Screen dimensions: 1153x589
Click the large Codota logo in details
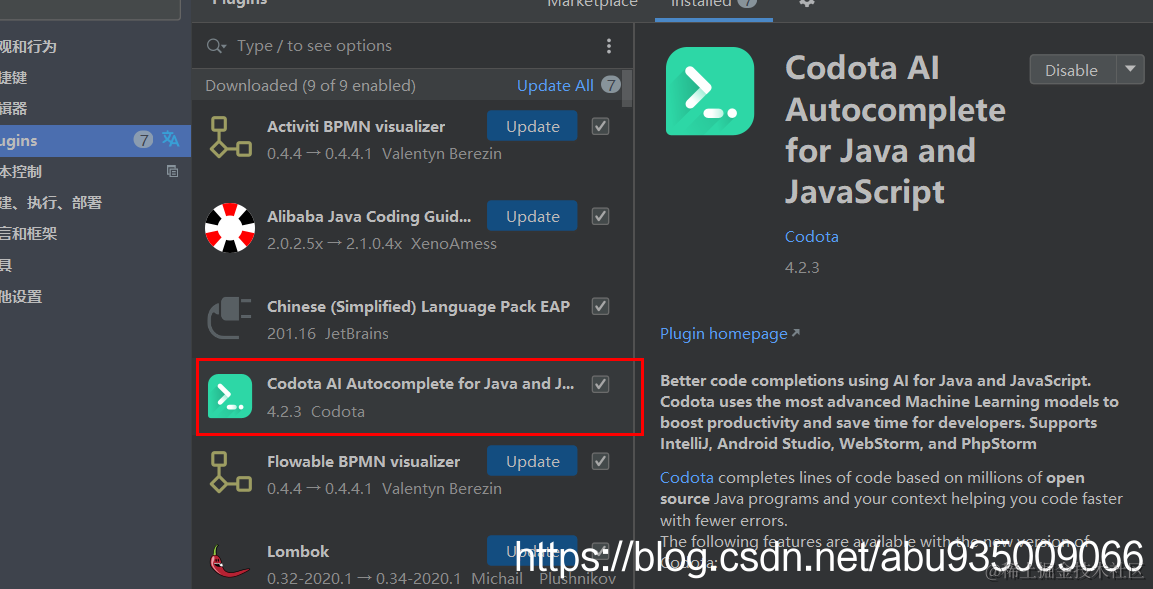point(710,91)
